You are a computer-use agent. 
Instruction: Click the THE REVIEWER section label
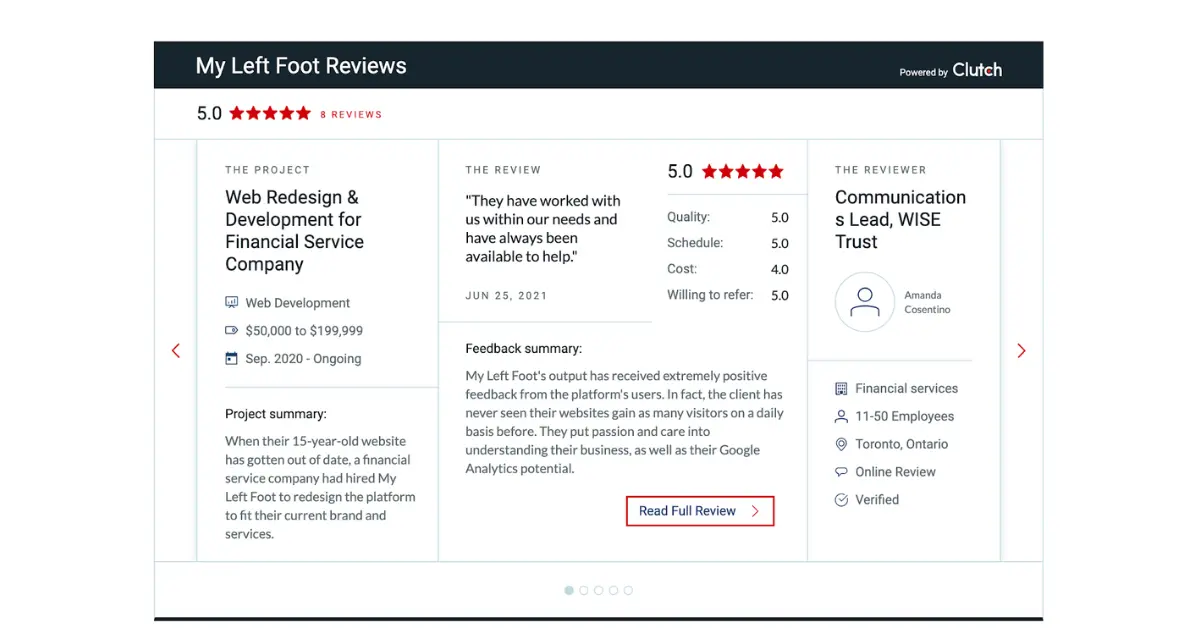coord(881,170)
